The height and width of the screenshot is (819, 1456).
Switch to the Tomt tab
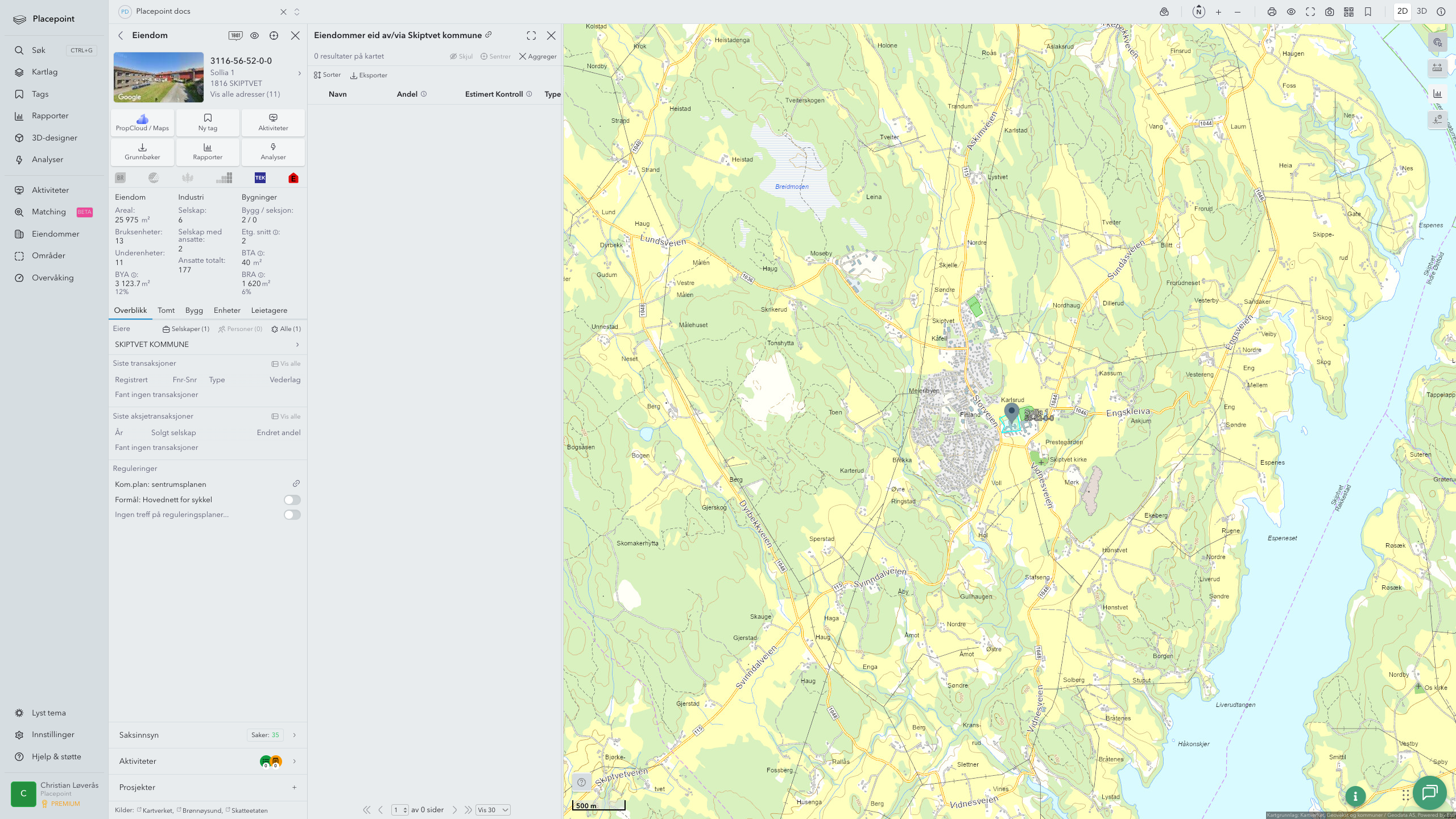click(166, 311)
